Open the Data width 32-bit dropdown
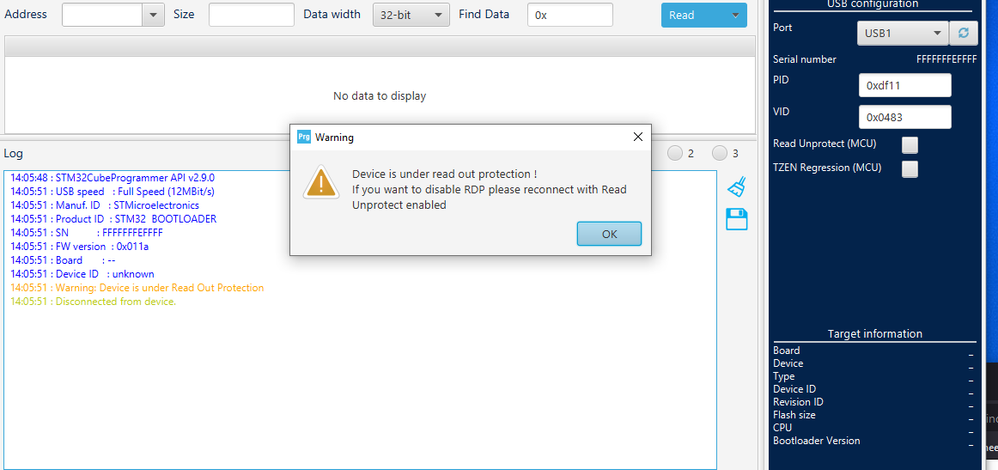The height and width of the screenshot is (470, 998). point(411,15)
